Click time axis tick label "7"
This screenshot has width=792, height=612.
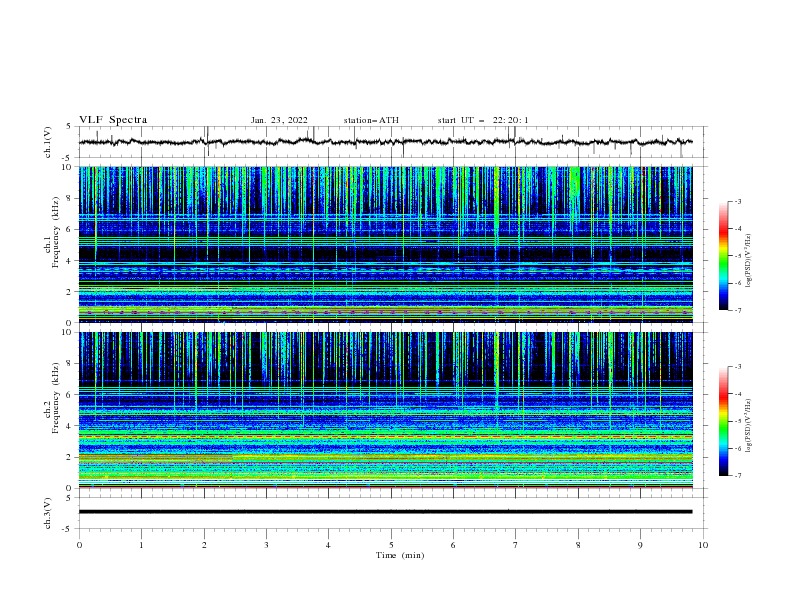pyautogui.click(x=516, y=545)
